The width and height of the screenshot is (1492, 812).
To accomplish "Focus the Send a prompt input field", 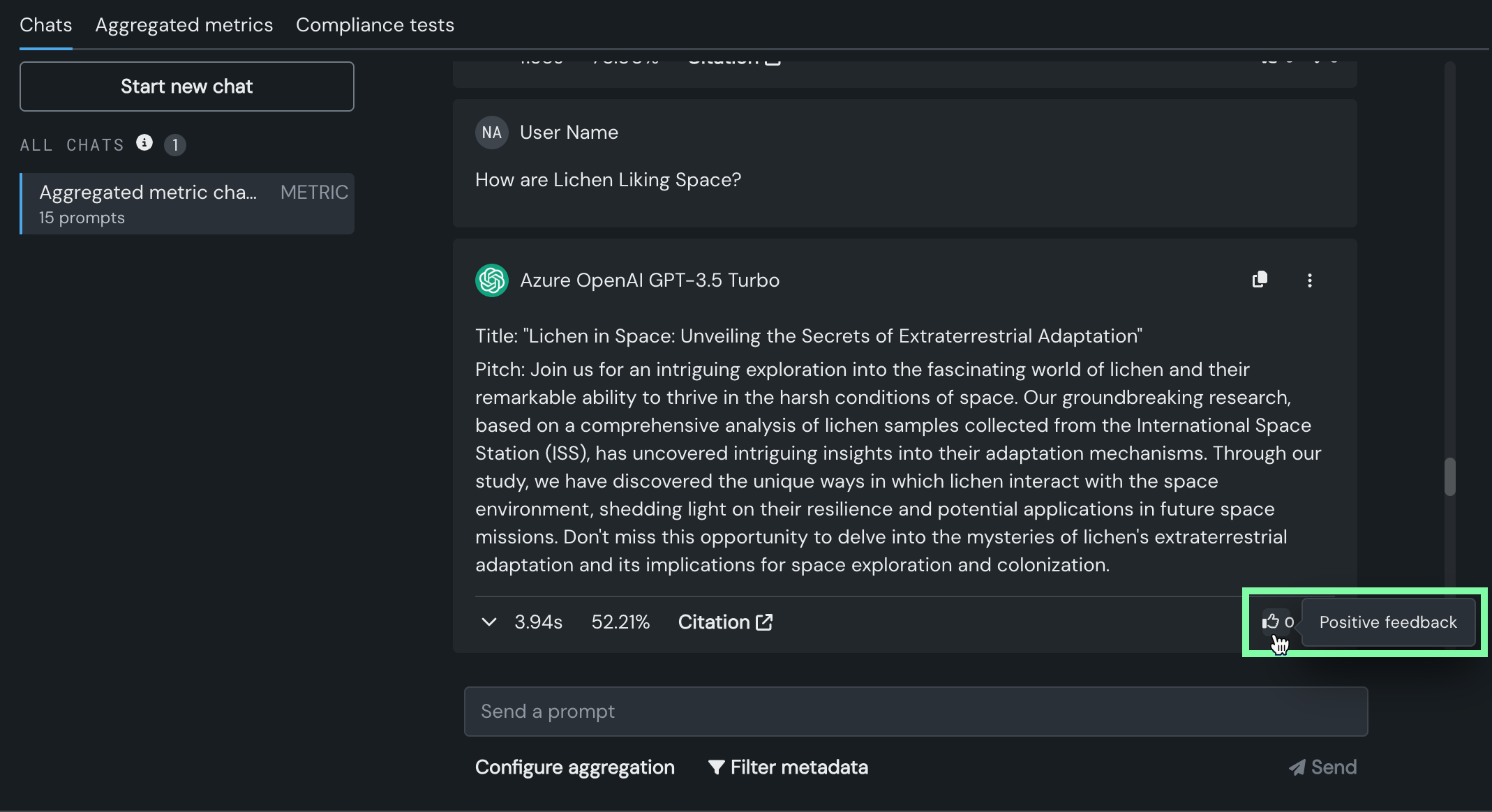I will [x=916, y=712].
